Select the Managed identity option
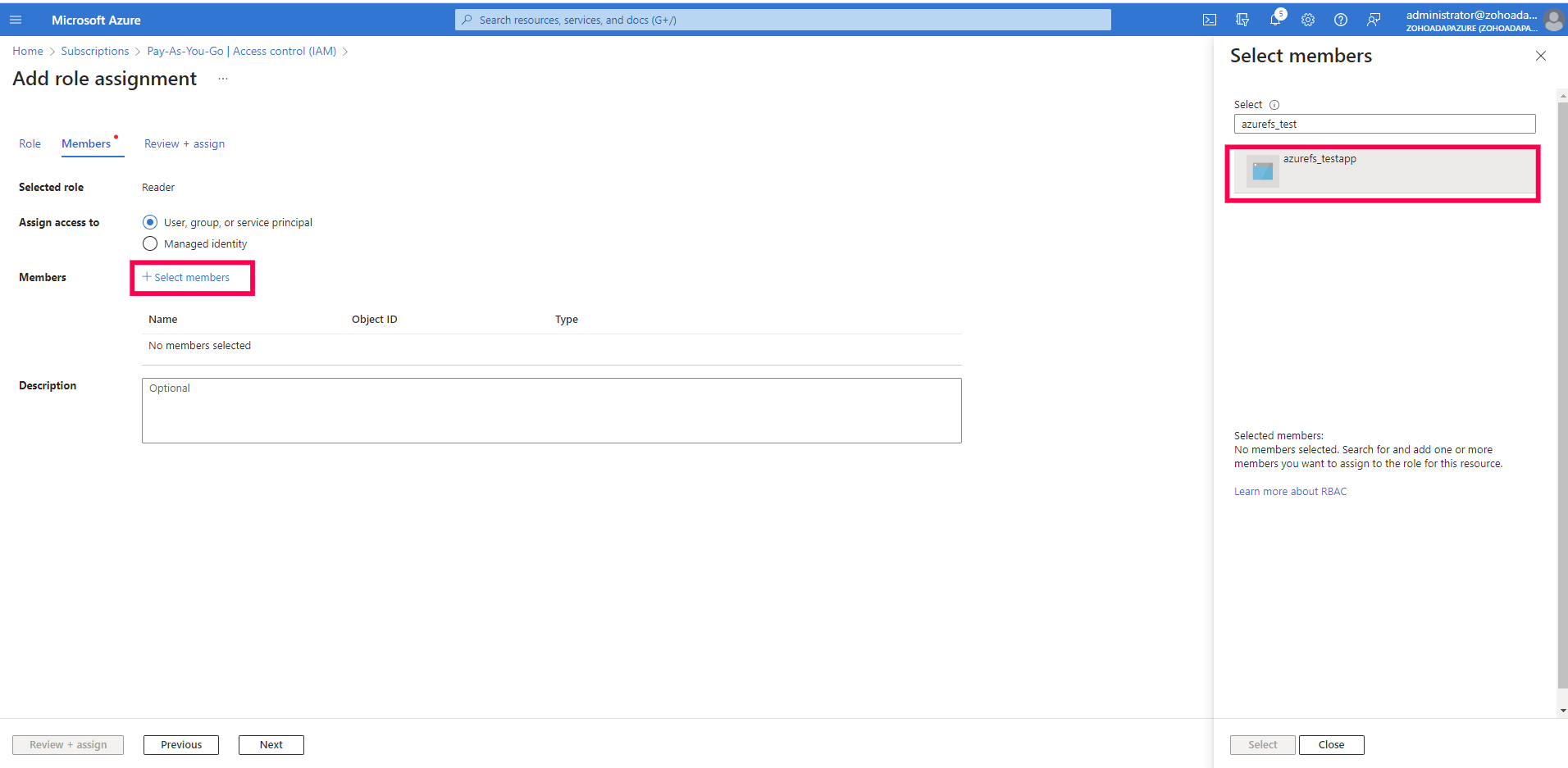 click(x=150, y=243)
